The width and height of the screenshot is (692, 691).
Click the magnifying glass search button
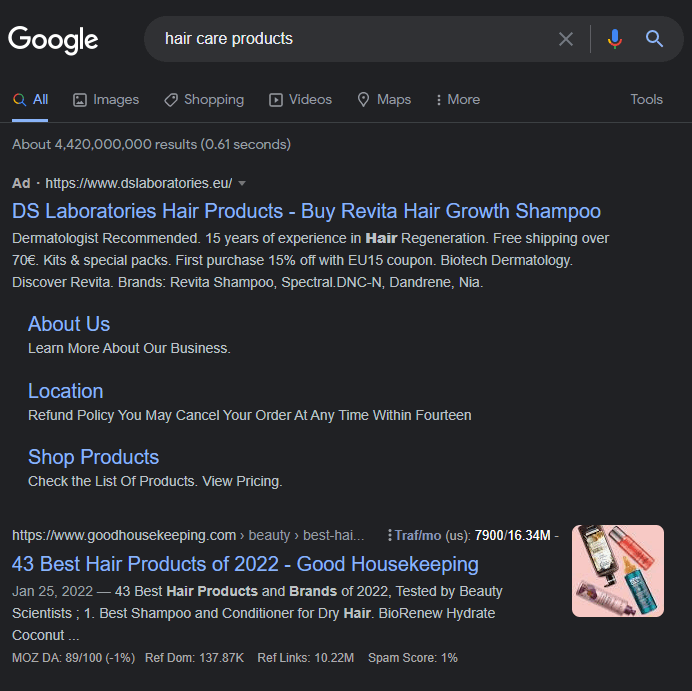pos(655,39)
